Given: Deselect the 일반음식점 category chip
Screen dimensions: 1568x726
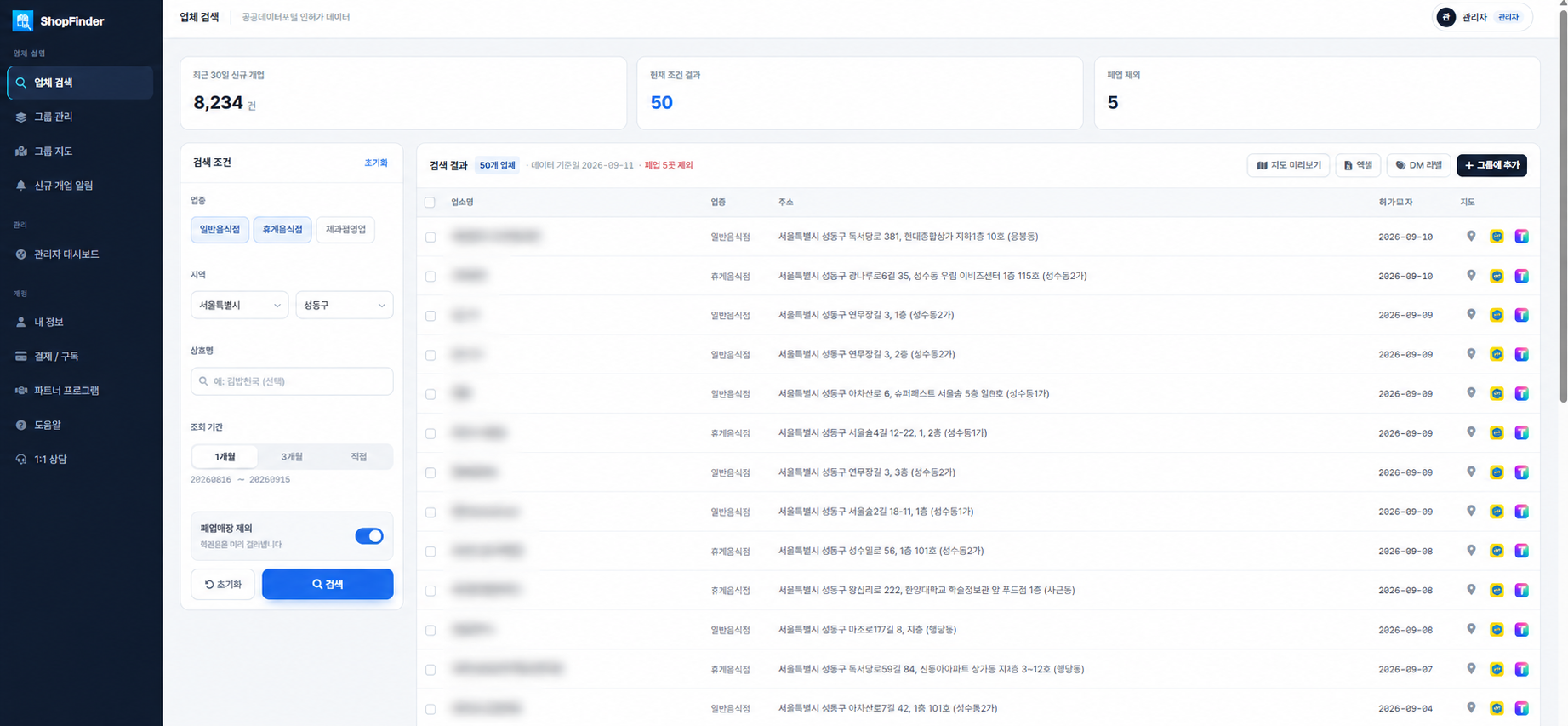Looking at the screenshot, I should (220, 229).
